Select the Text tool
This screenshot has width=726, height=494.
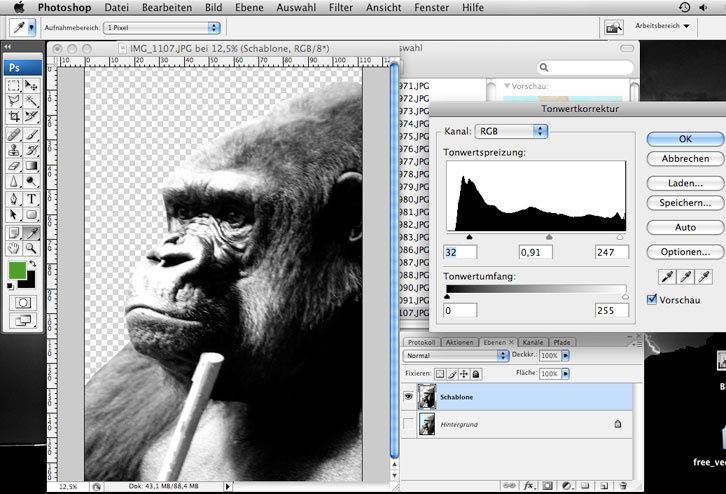click(x=32, y=198)
